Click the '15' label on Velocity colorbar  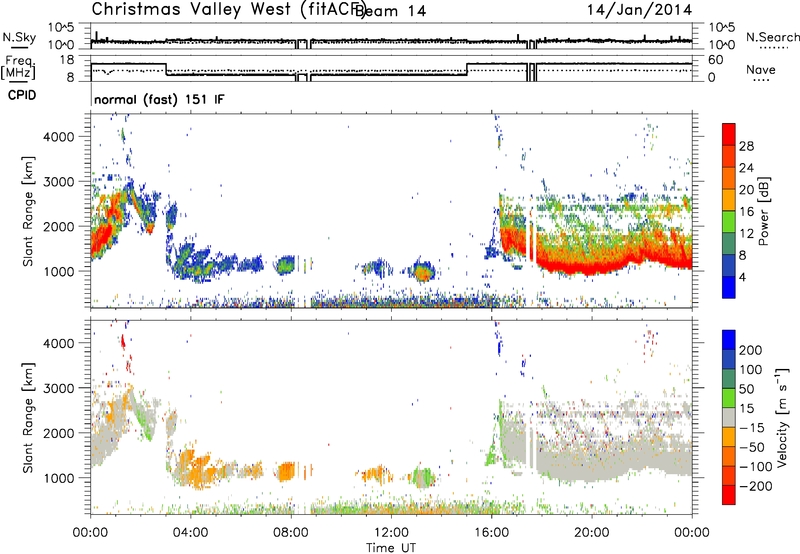pos(746,408)
